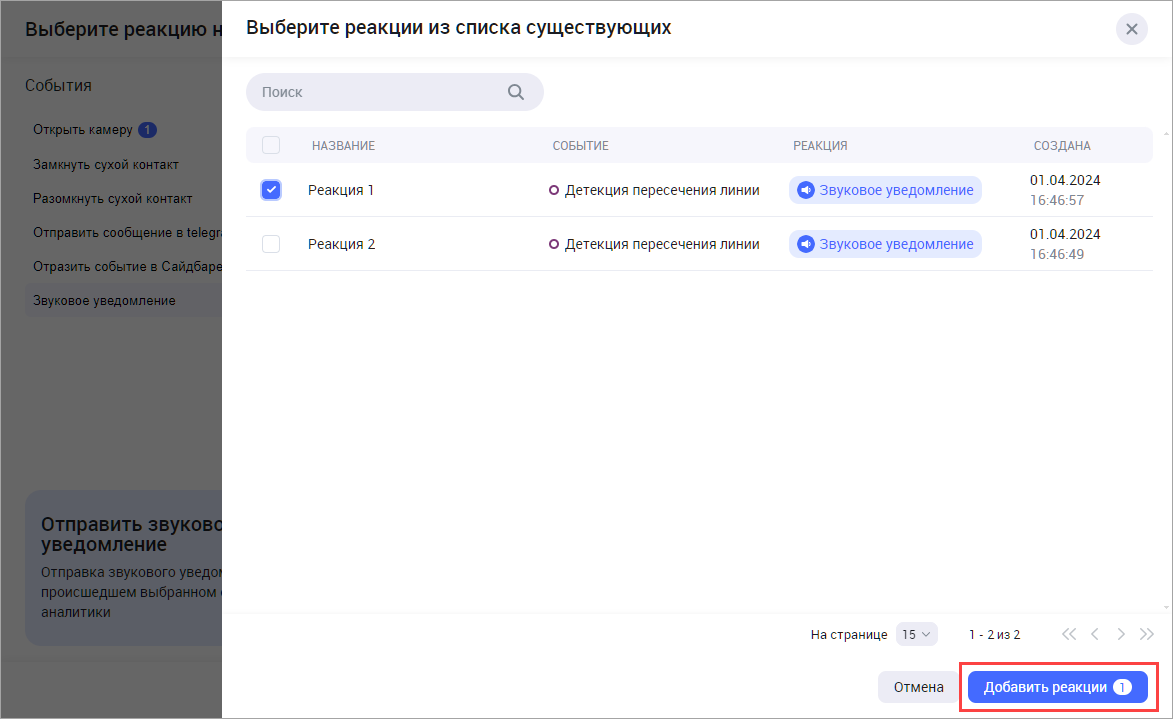Image resolution: width=1173 pixels, height=719 pixels.
Task: Check the Реакция 2 checkbox
Action: point(271,244)
